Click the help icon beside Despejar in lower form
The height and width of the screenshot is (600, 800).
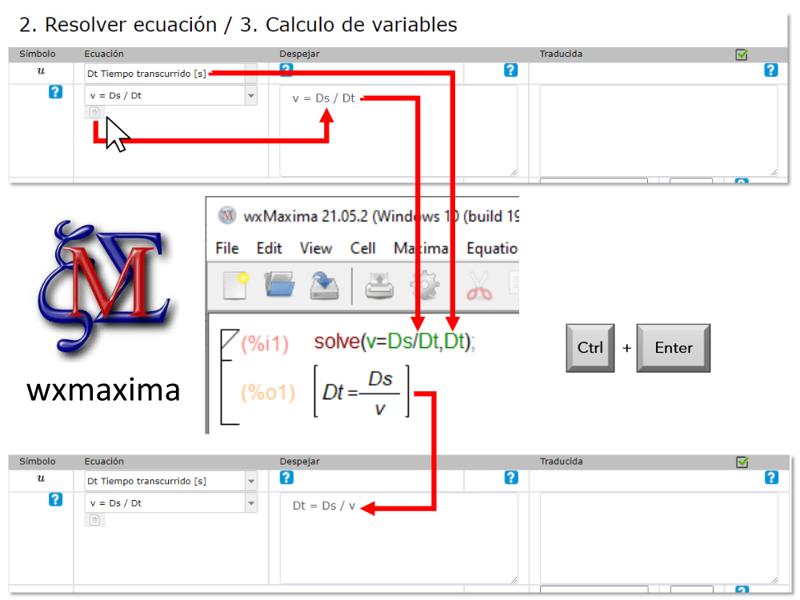pyautogui.click(x=286, y=478)
